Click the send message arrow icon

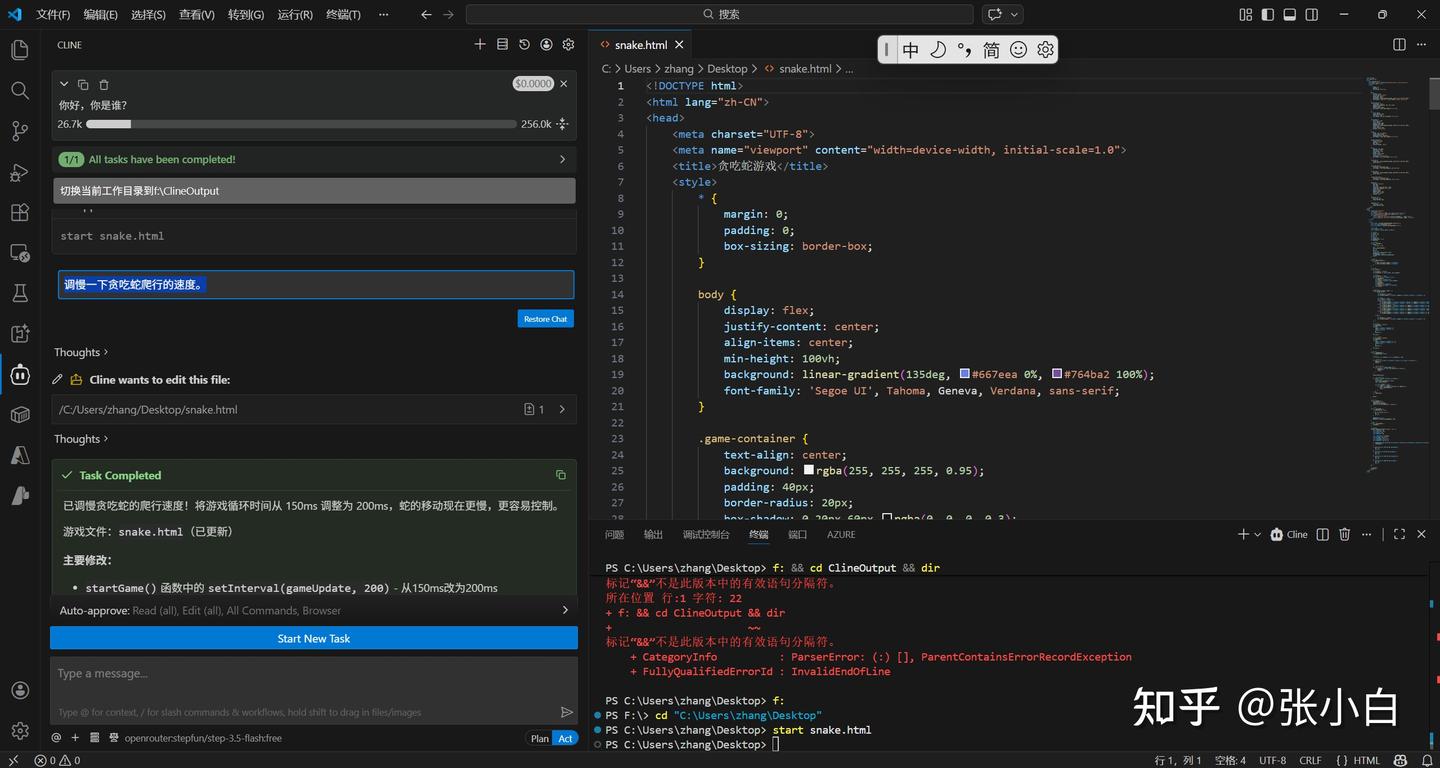(x=567, y=712)
